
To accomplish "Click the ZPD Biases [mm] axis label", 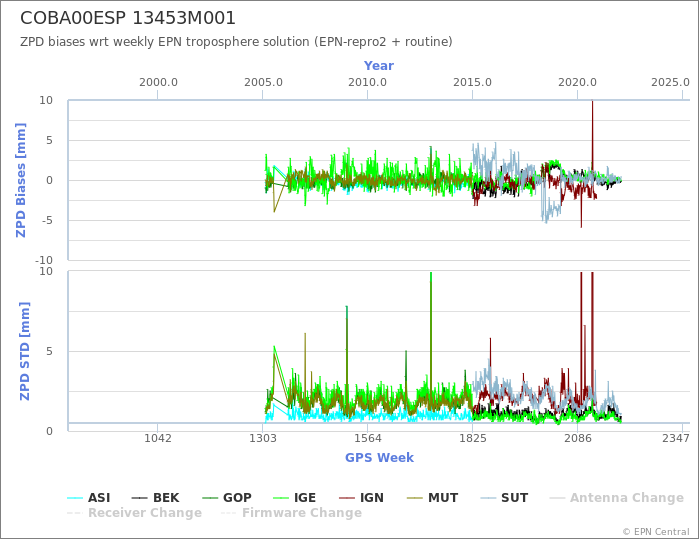I will pos(21,180).
